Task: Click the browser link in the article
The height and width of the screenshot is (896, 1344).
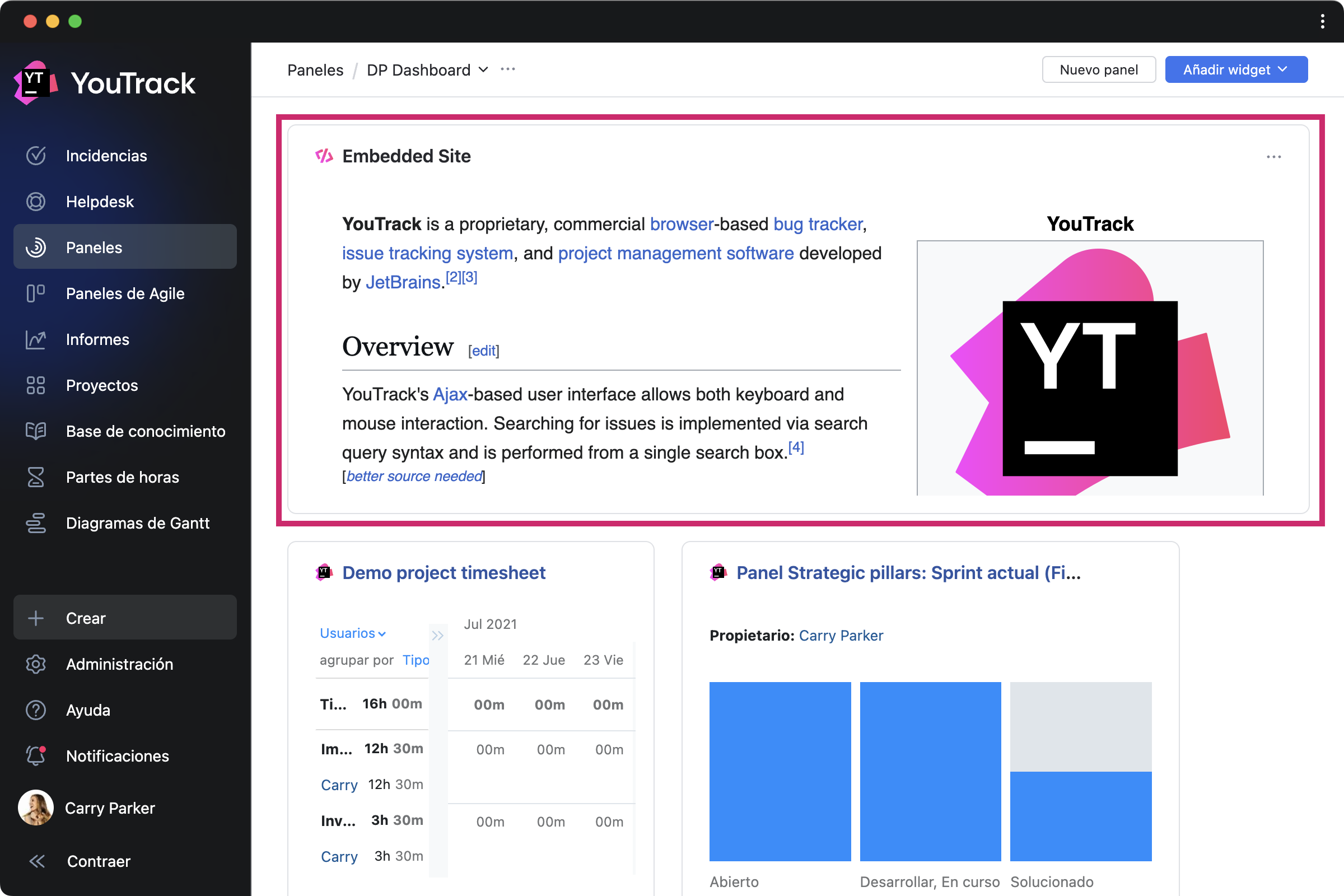Action: click(682, 224)
